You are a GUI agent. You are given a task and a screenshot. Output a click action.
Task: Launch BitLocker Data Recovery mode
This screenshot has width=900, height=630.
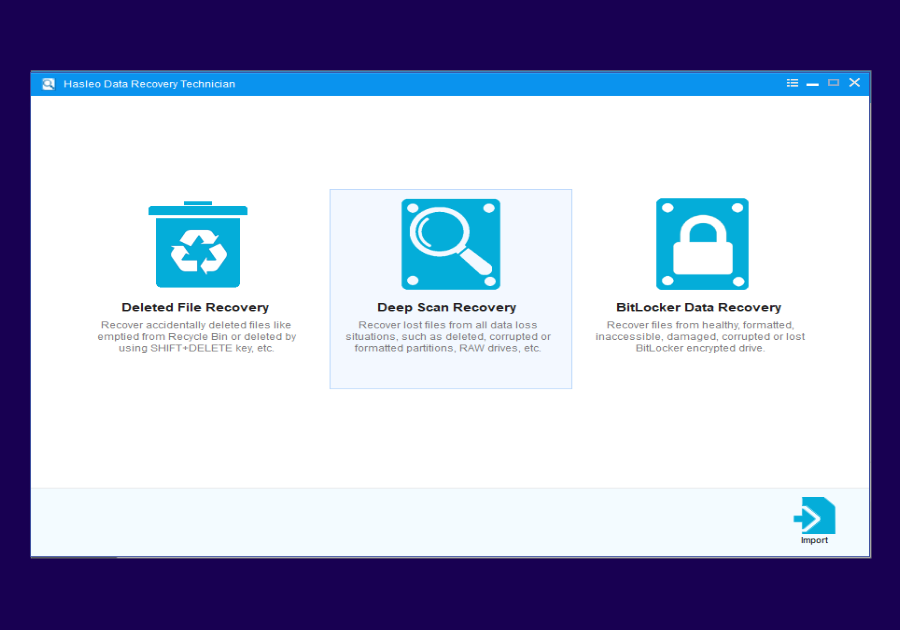pos(702,307)
